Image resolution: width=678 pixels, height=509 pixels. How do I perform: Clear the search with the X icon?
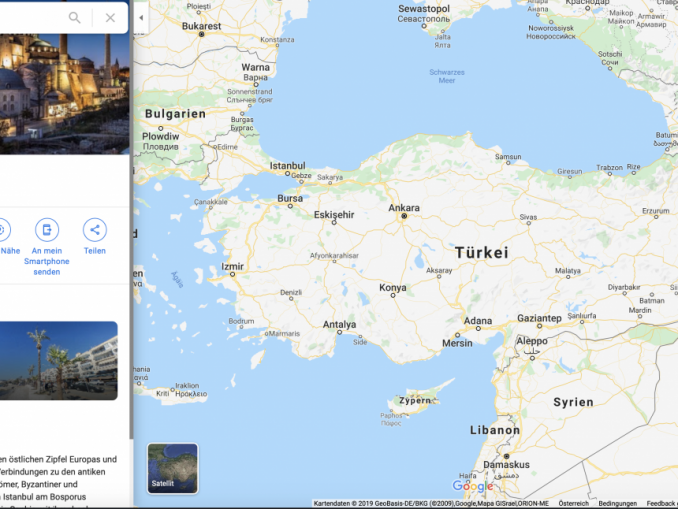pos(110,18)
